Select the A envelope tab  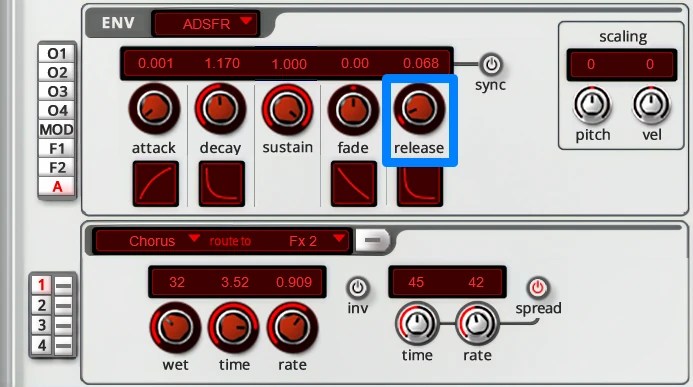[x=57, y=187]
